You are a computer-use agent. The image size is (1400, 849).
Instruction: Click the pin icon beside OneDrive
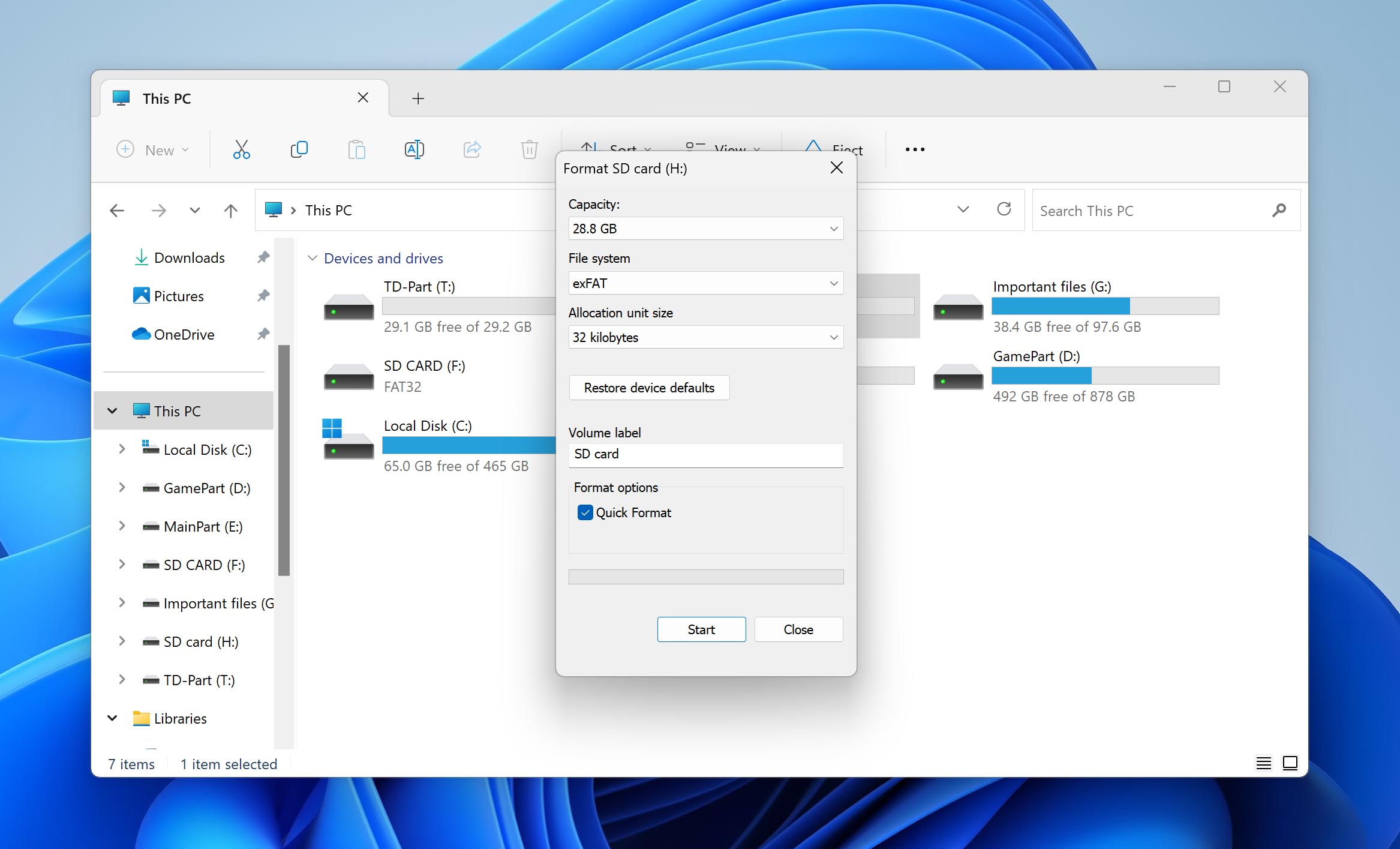click(x=263, y=334)
